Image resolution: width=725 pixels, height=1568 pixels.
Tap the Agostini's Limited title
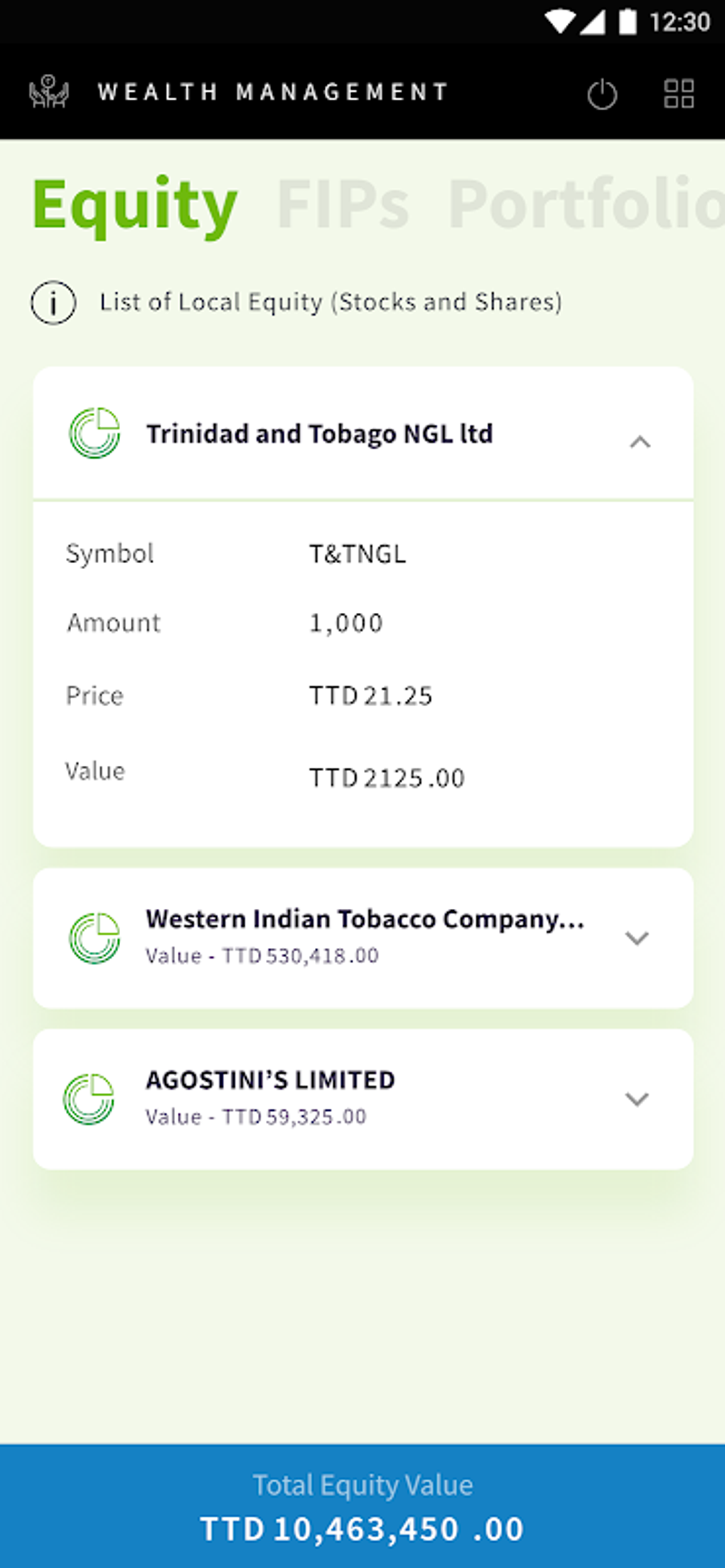270,1080
